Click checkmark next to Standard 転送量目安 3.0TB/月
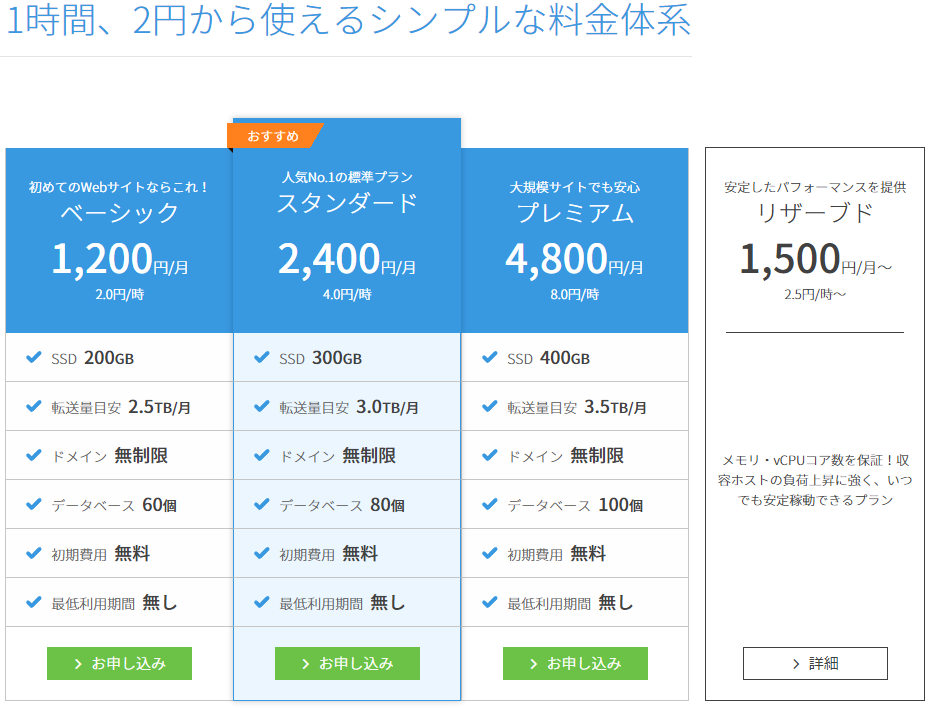This screenshot has height=708, width=929. (262, 407)
